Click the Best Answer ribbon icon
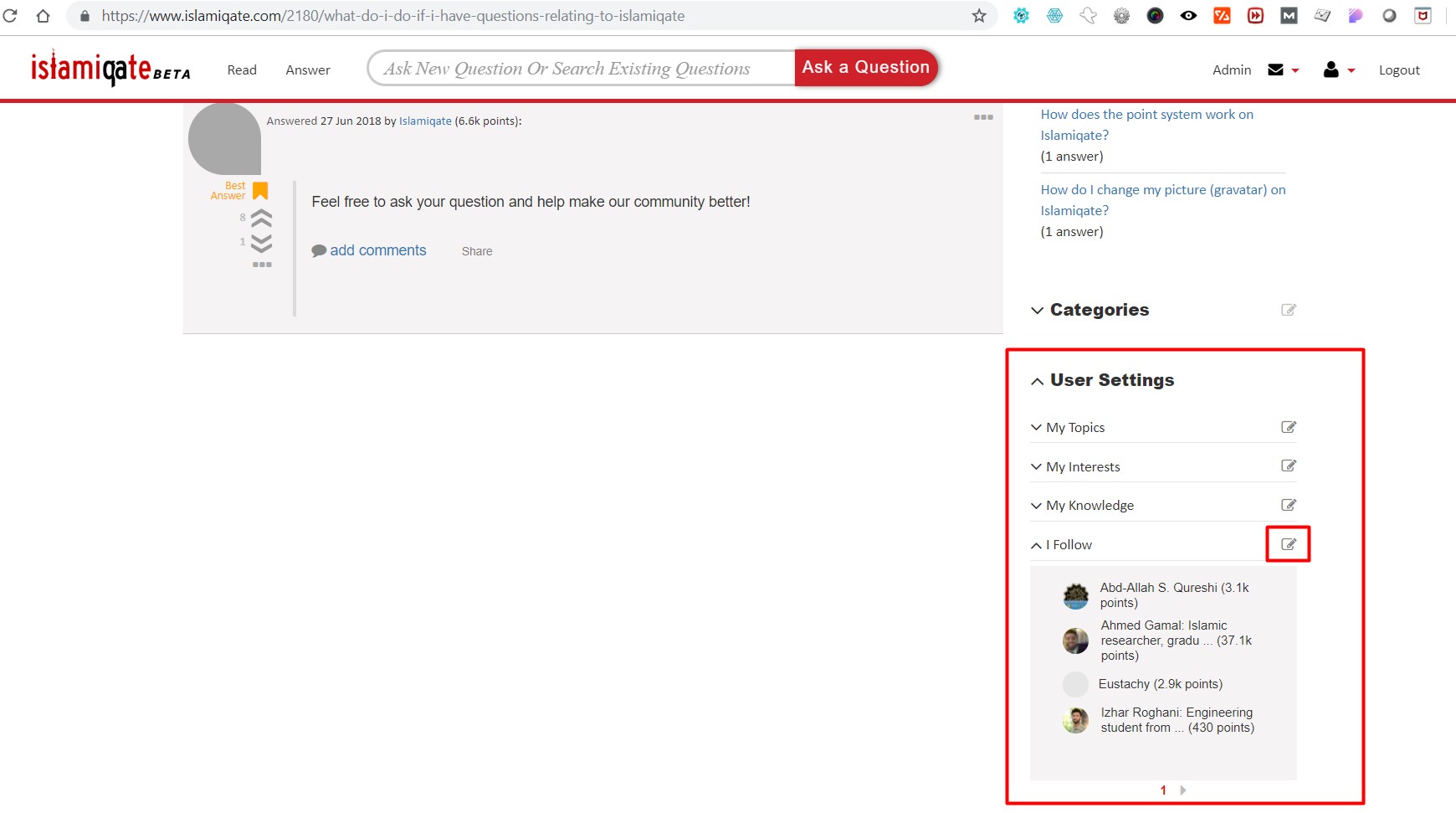The height and width of the screenshot is (813, 1456). tap(259, 190)
